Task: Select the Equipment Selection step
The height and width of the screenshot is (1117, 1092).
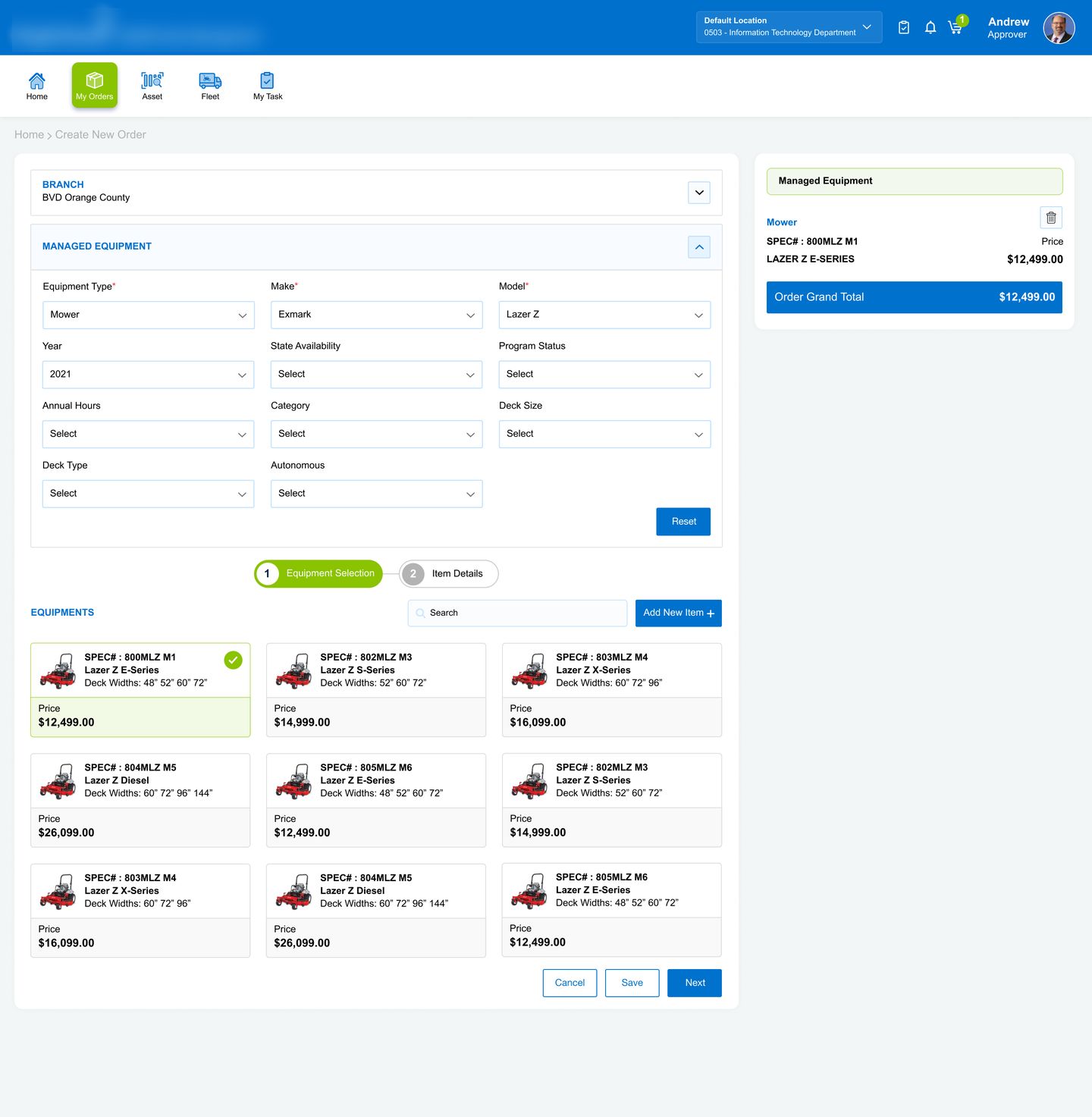Action: 318,574
